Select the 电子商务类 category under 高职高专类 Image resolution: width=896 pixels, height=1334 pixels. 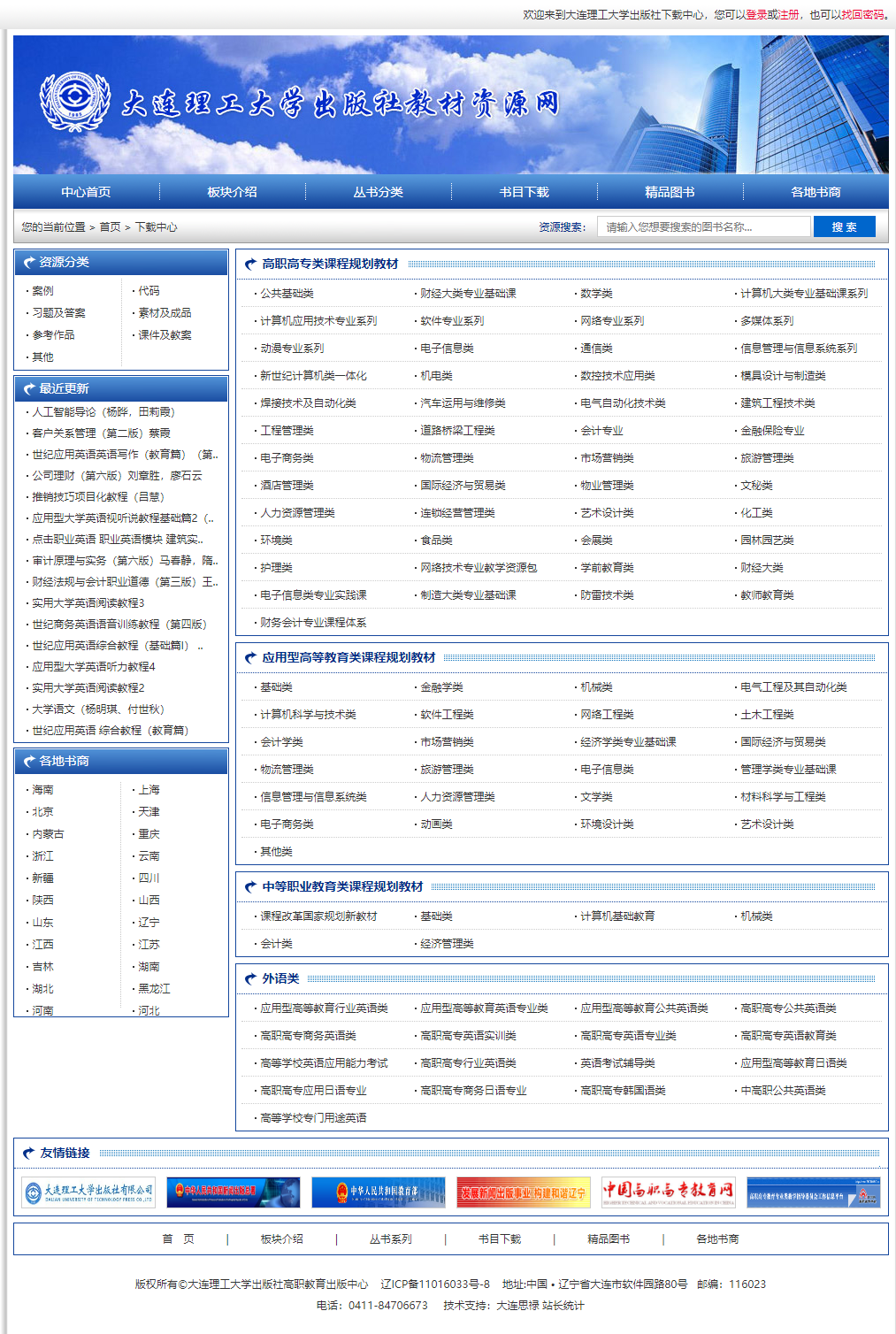click(x=287, y=458)
